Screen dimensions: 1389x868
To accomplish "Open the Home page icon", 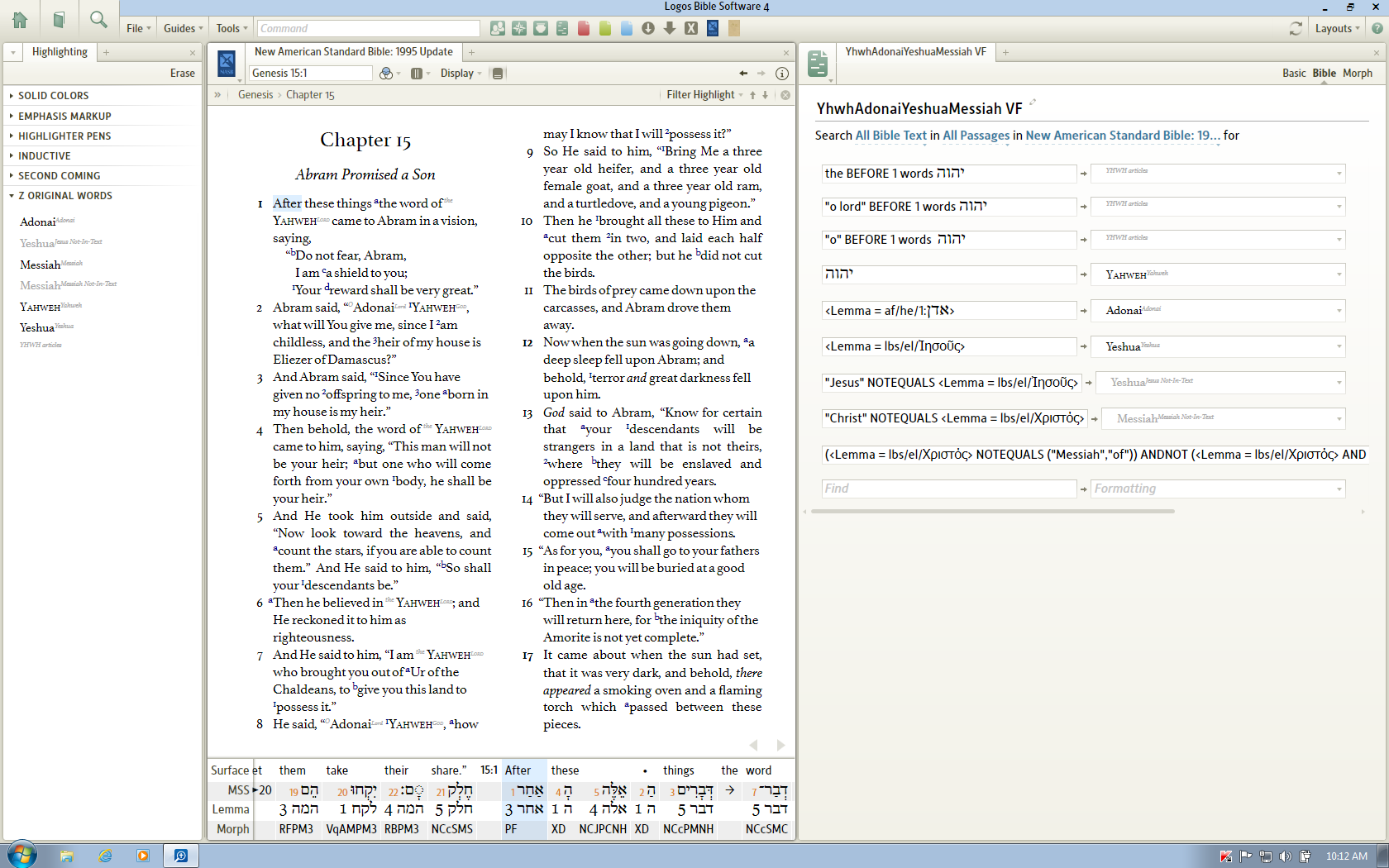I will click(x=20, y=20).
